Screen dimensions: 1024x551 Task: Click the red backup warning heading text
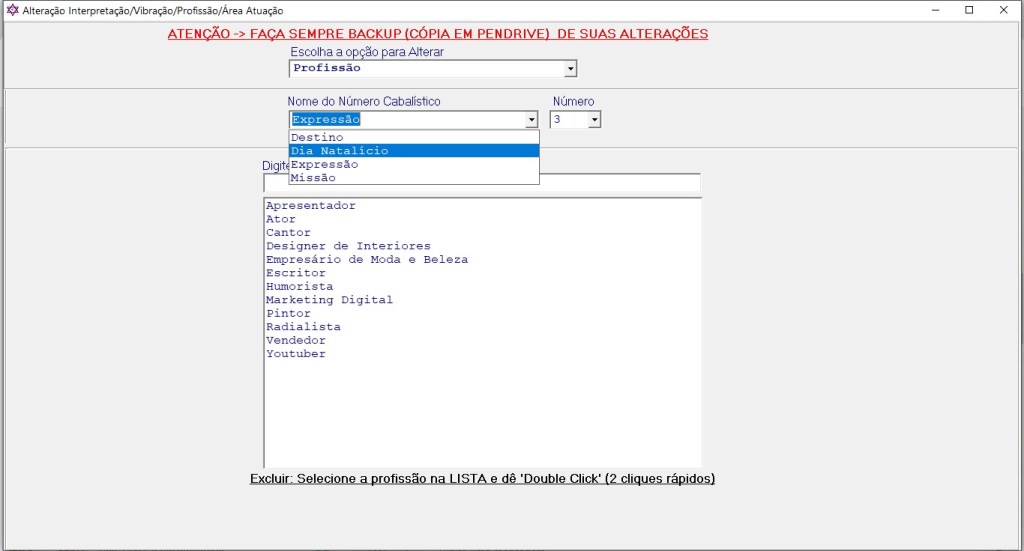(437, 34)
